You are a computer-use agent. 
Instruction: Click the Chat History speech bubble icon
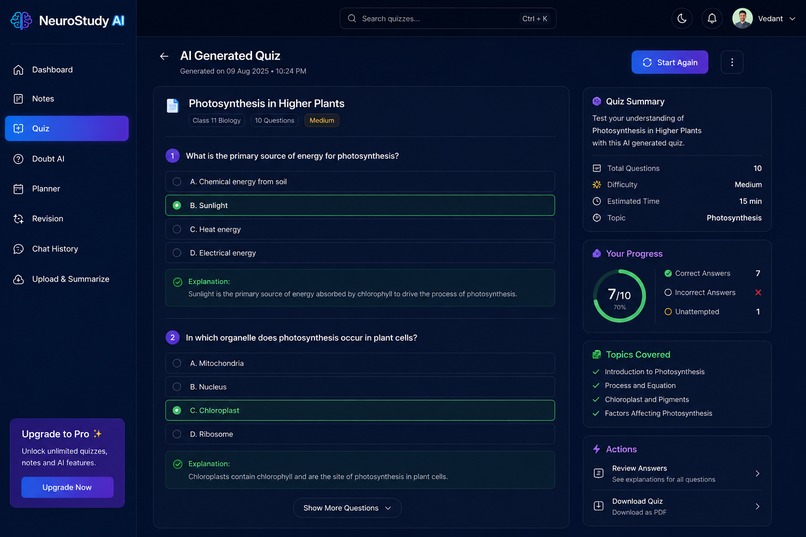19,249
